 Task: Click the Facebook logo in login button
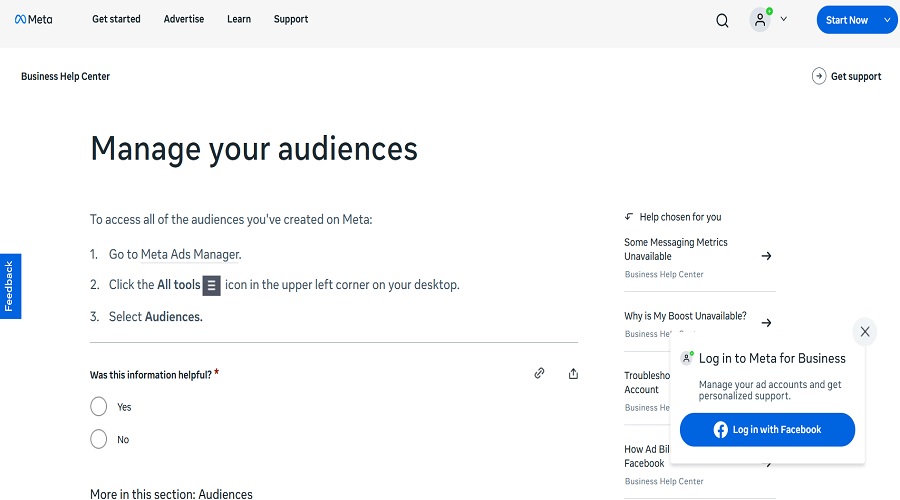pyautogui.click(x=720, y=429)
